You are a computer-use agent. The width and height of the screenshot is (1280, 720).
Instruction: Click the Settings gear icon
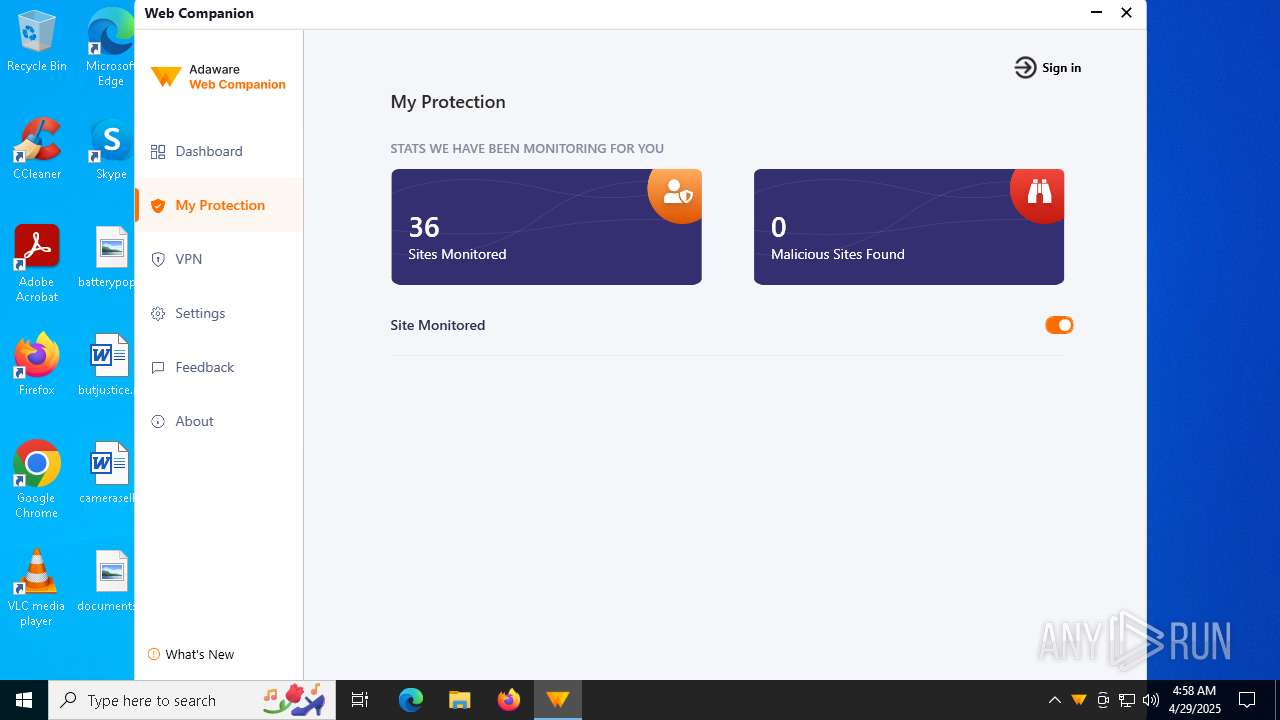pyautogui.click(x=158, y=314)
